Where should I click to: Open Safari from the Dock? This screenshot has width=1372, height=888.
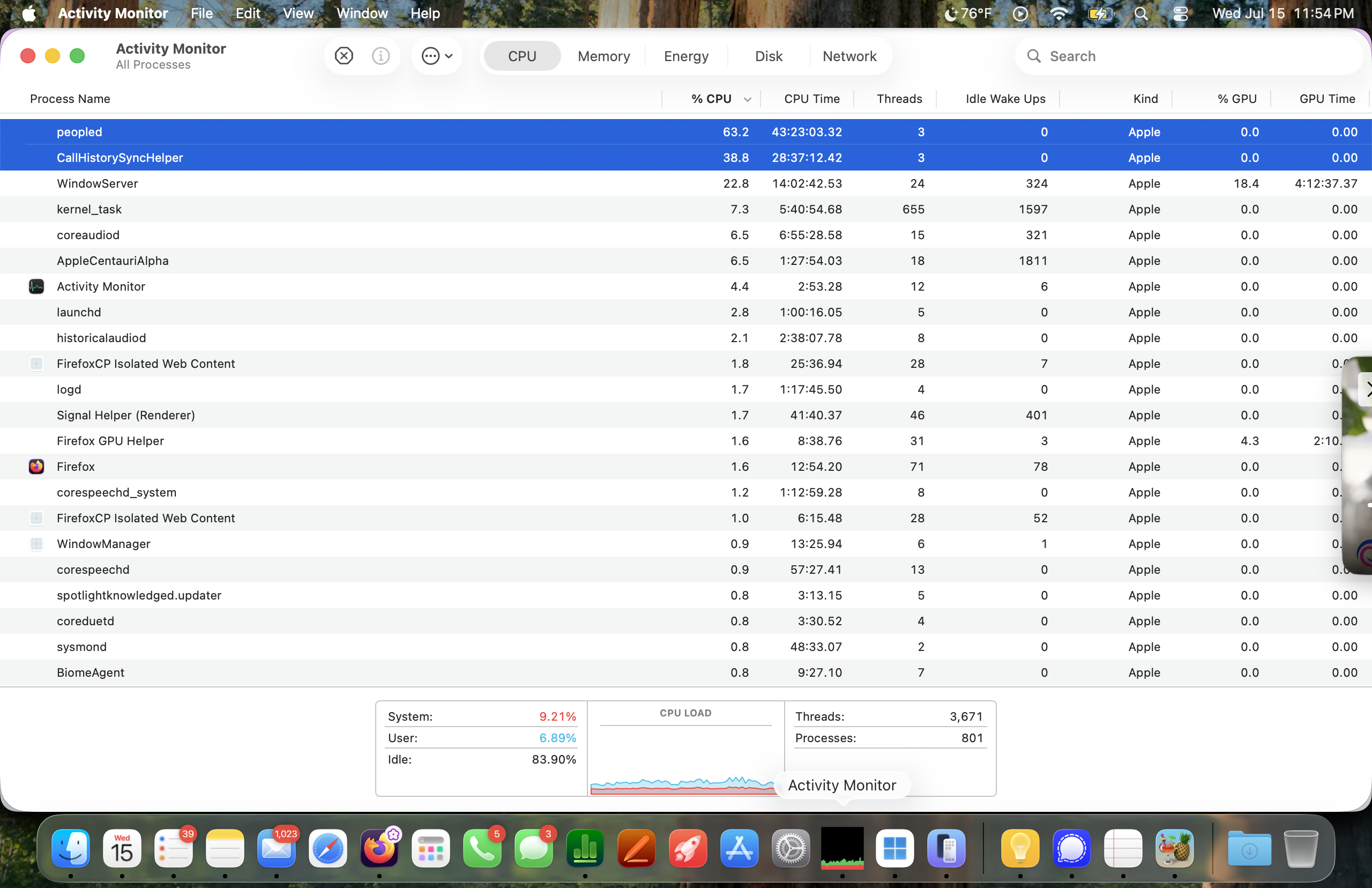click(328, 848)
